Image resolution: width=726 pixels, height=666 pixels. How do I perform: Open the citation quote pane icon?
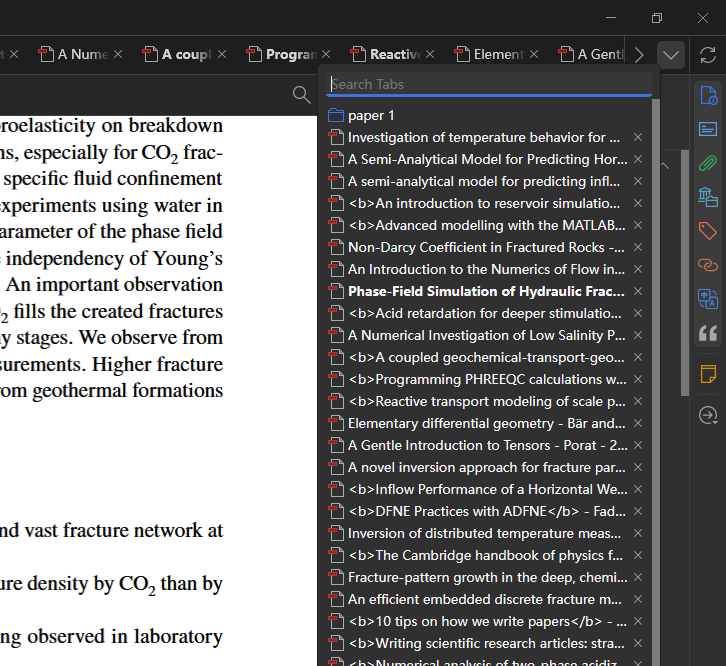(x=708, y=333)
